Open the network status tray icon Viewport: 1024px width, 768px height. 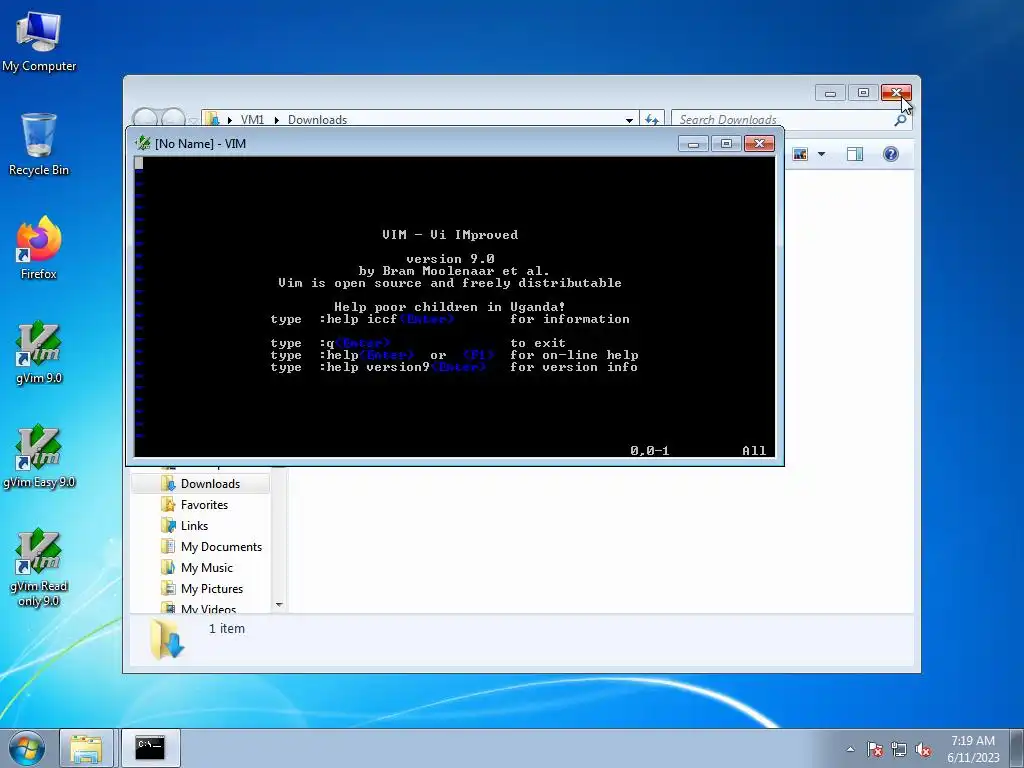[899, 749]
